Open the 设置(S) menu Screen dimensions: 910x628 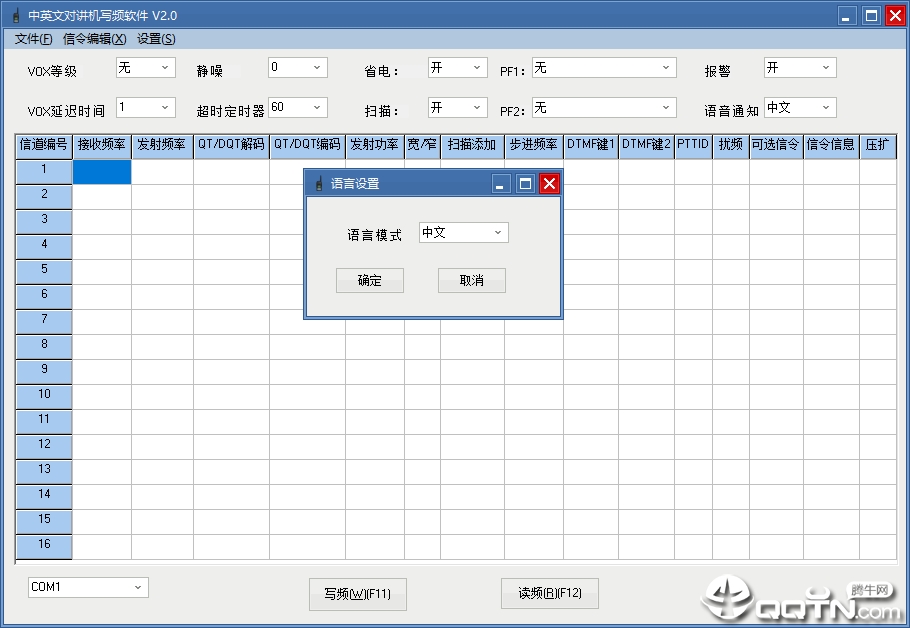click(156, 39)
